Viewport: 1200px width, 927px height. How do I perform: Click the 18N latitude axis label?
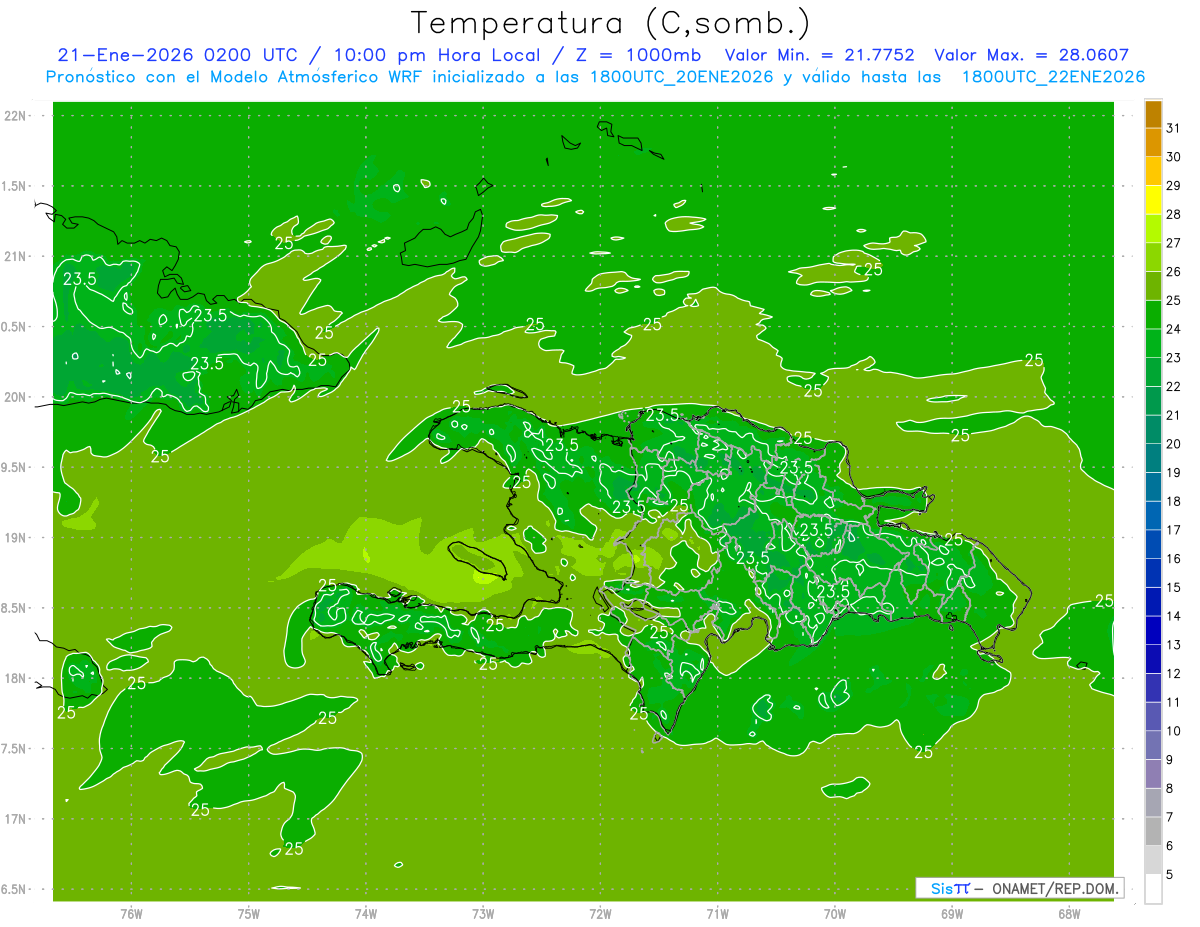click(x=17, y=678)
